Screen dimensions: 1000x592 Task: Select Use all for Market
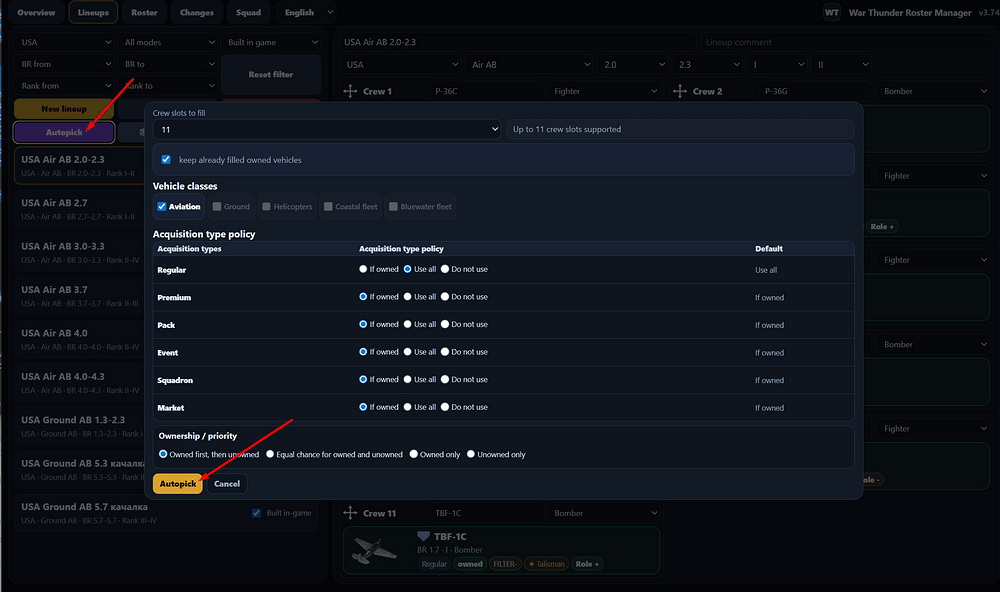(408, 407)
